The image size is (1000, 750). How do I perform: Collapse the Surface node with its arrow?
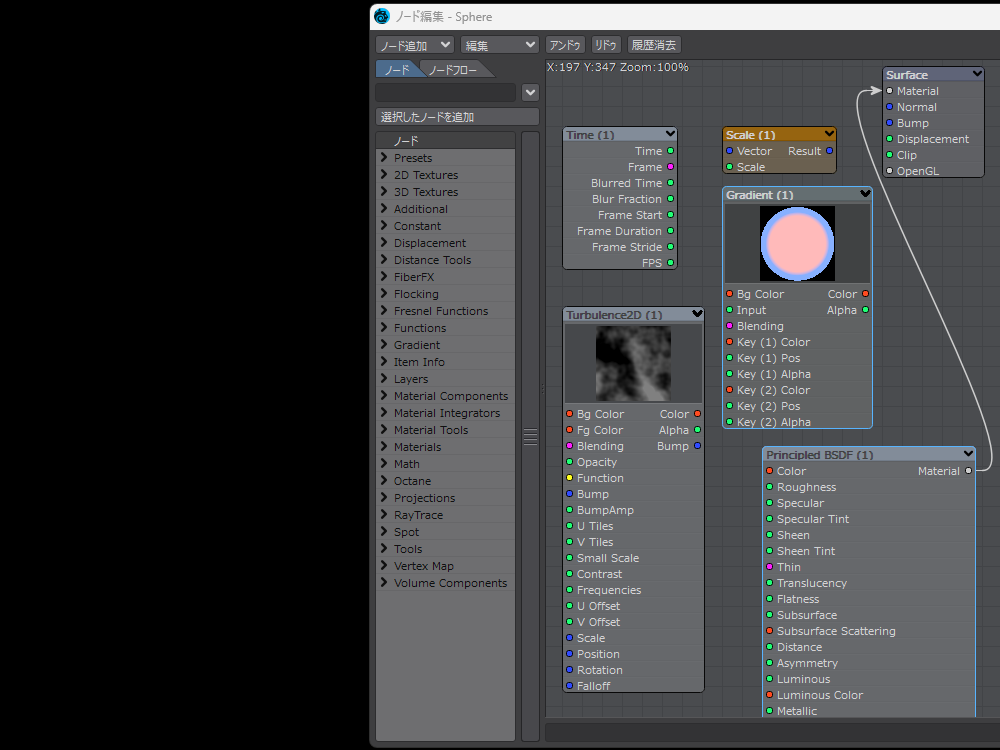click(x=977, y=74)
